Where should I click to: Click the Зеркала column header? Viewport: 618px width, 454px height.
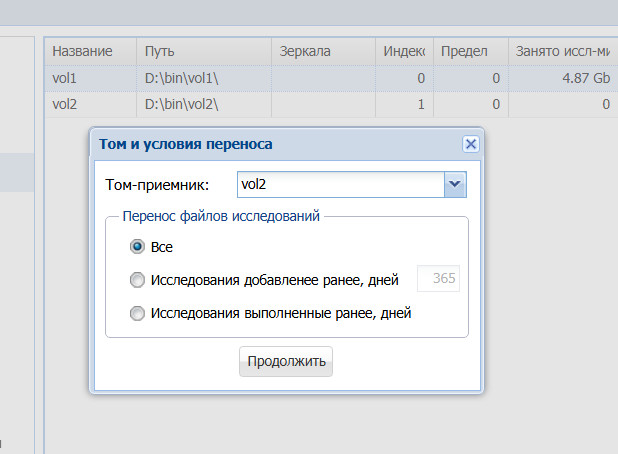click(323, 51)
